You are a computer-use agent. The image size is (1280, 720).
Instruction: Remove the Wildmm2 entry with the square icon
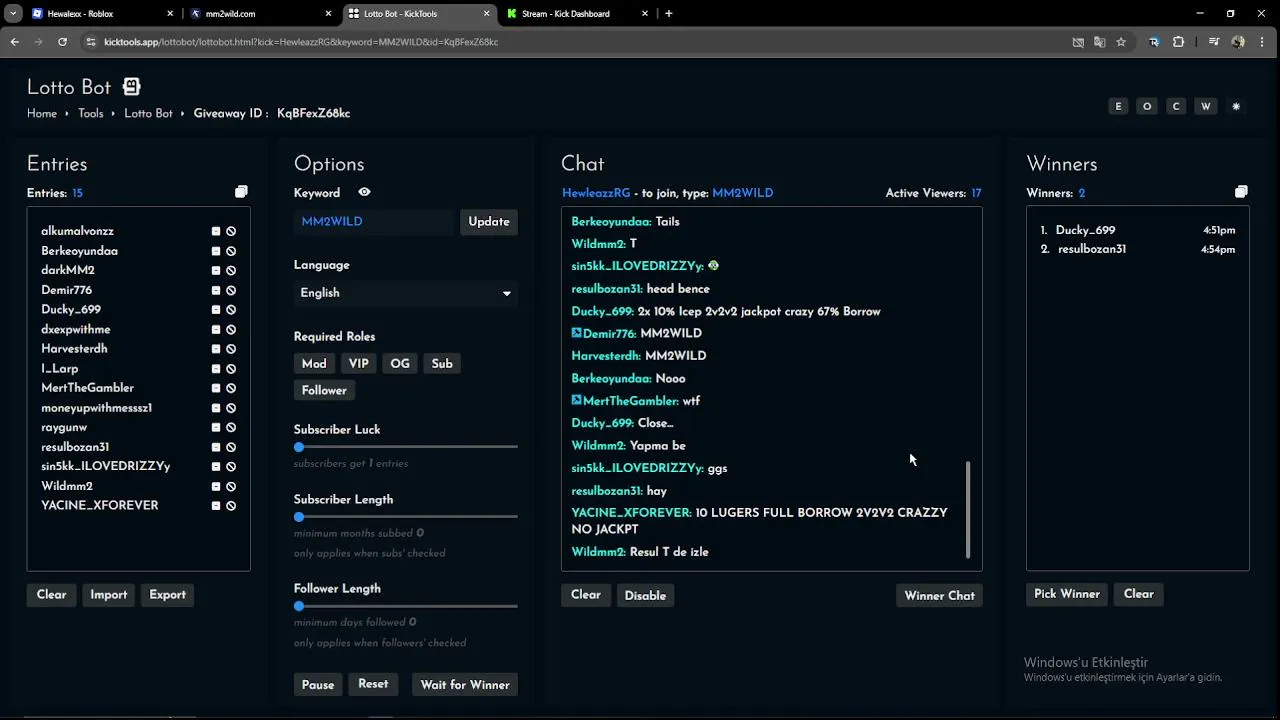(x=216, y=486)
